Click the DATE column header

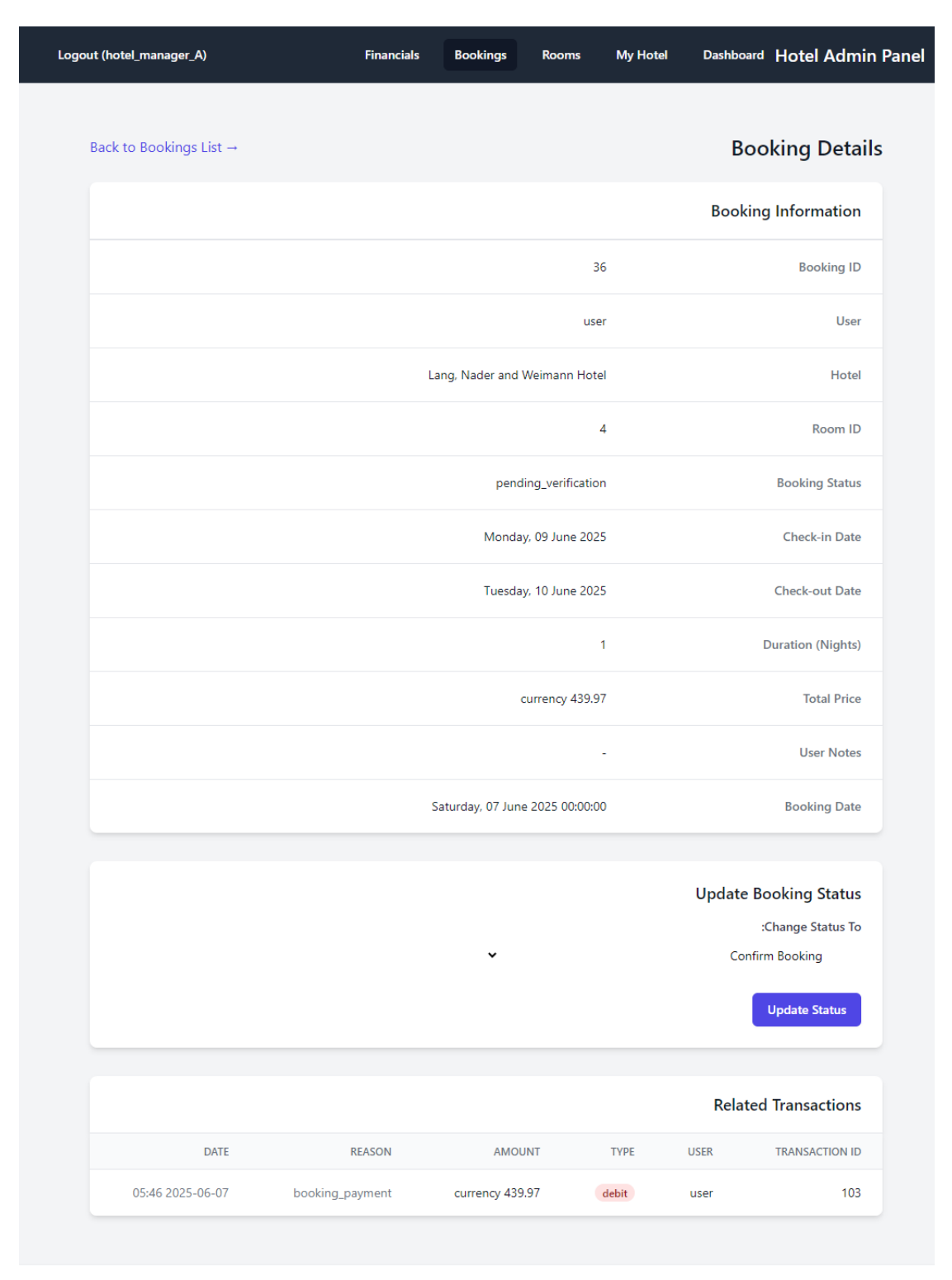click(216, 1152)
